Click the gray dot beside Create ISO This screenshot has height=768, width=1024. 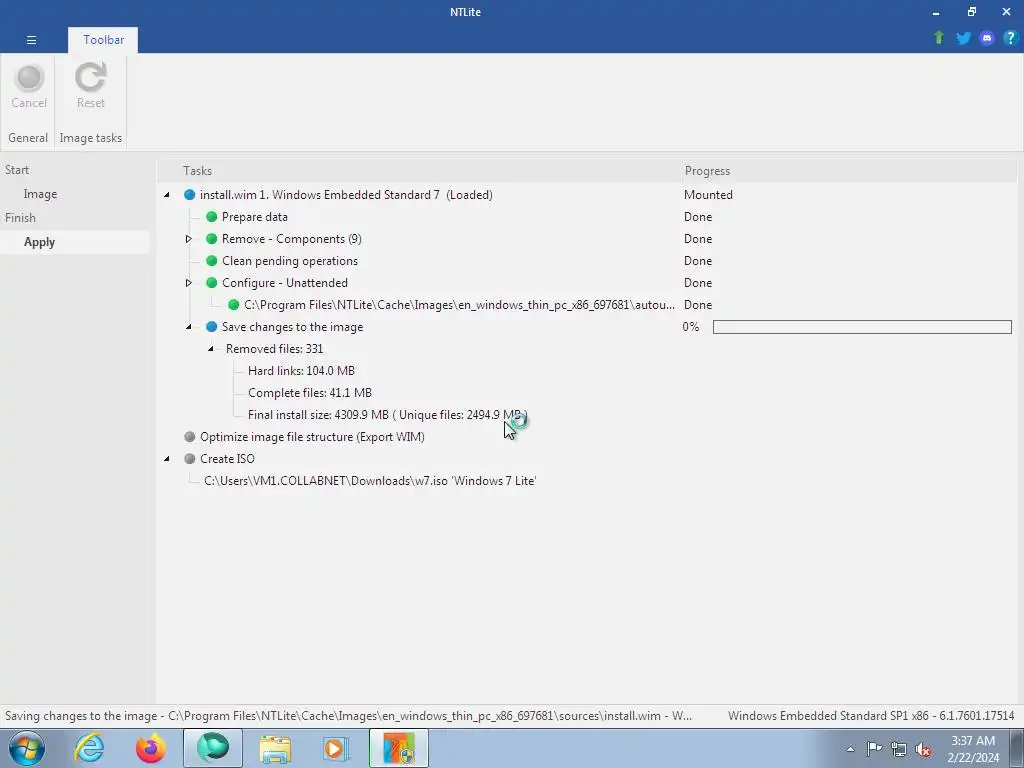pyautogui.click(x=189, y=458)
